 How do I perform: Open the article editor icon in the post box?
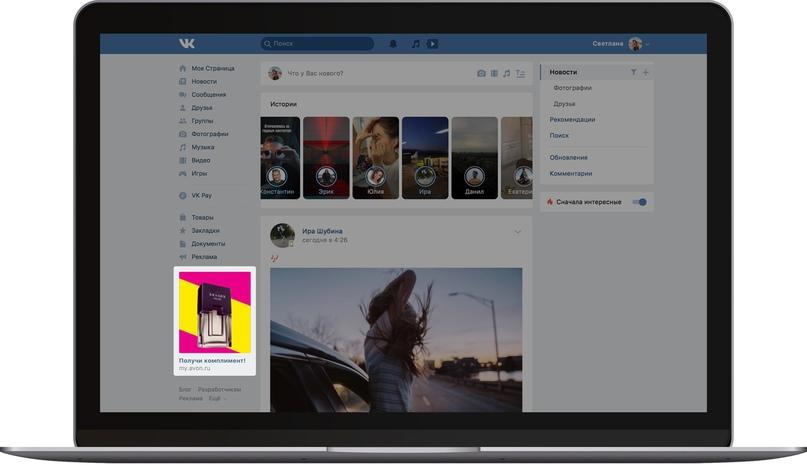pos(520,74)
